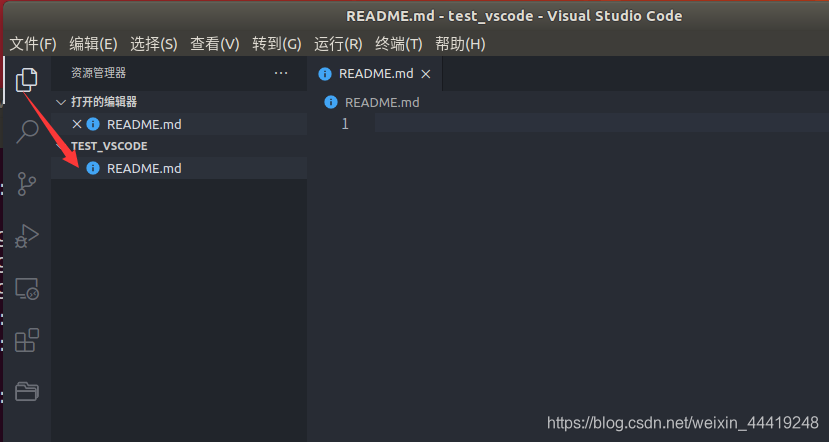Open the 帮助(H) menu

coord(460,44)
